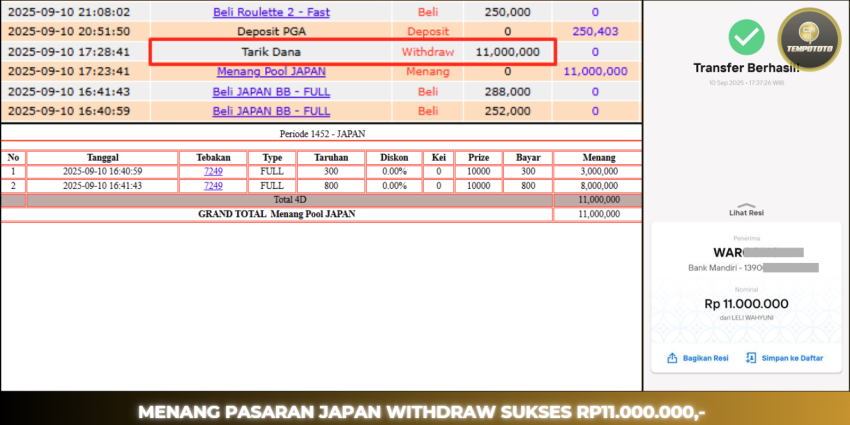Select the 11,000,000 withdraw amount cell

[507, 52]
